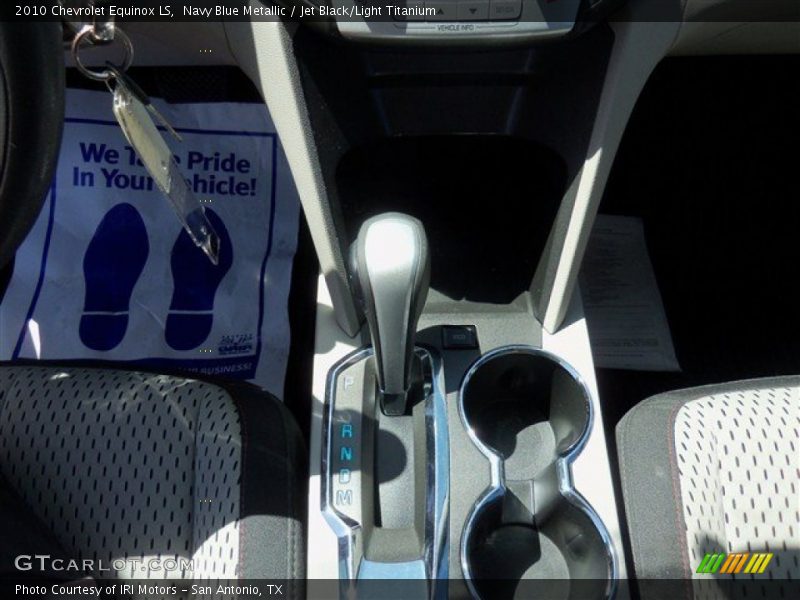The height and width of the screenshot is (600, 800).
Task: Click the "Jet Black/Light Titanium" interior caption
Action: (x=368, y=11)
